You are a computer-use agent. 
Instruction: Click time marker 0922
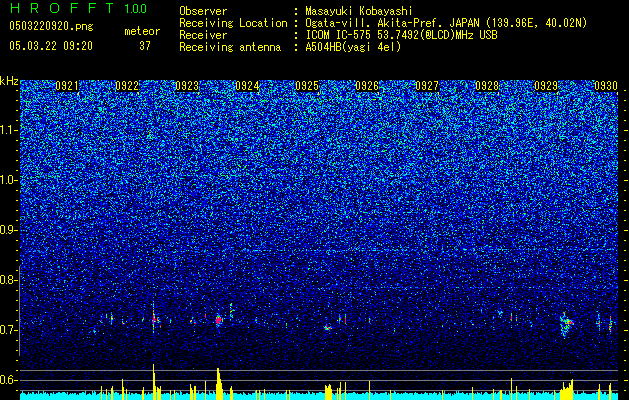pyautogui.click(x=127, y=86)
